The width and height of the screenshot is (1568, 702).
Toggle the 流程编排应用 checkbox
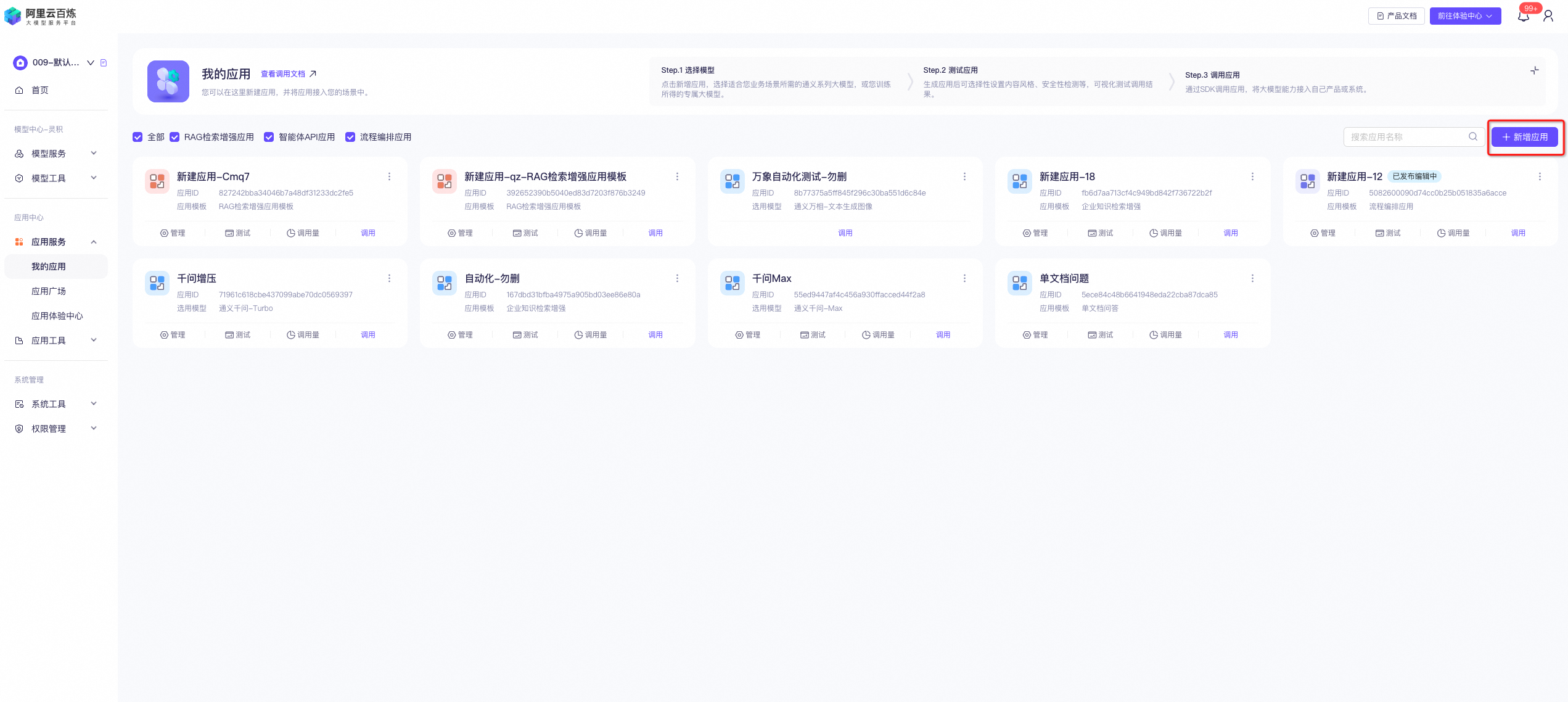point(350,137)
